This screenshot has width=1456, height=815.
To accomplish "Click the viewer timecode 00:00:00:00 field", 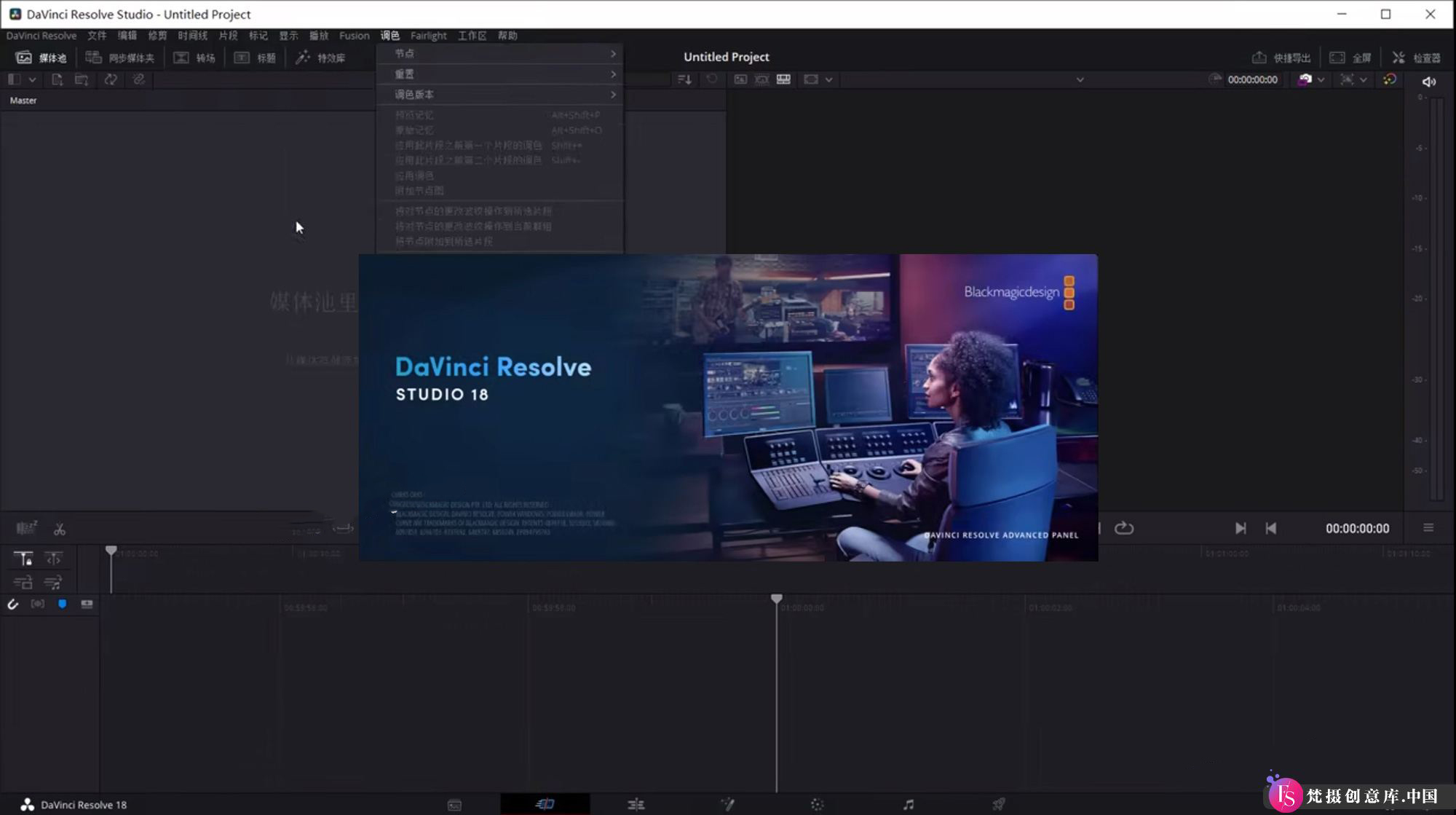I will tap(1252, 80).
